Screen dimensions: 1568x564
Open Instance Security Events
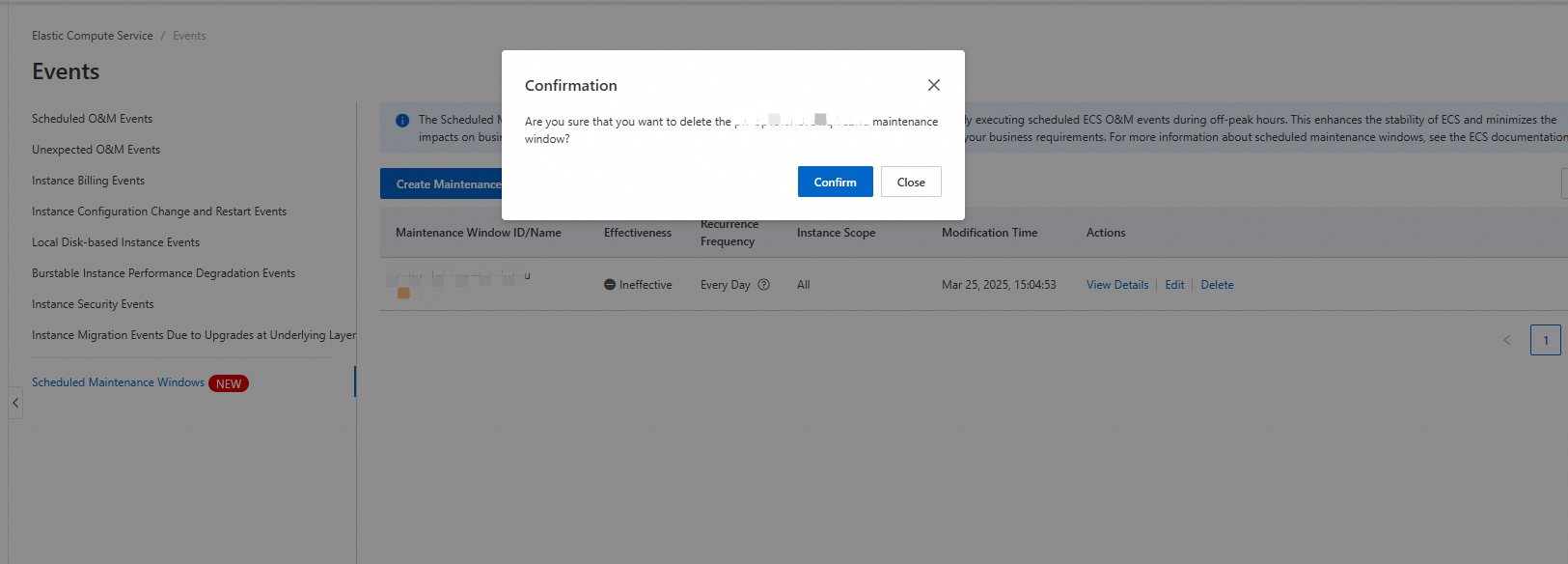[x=93, y=304]
